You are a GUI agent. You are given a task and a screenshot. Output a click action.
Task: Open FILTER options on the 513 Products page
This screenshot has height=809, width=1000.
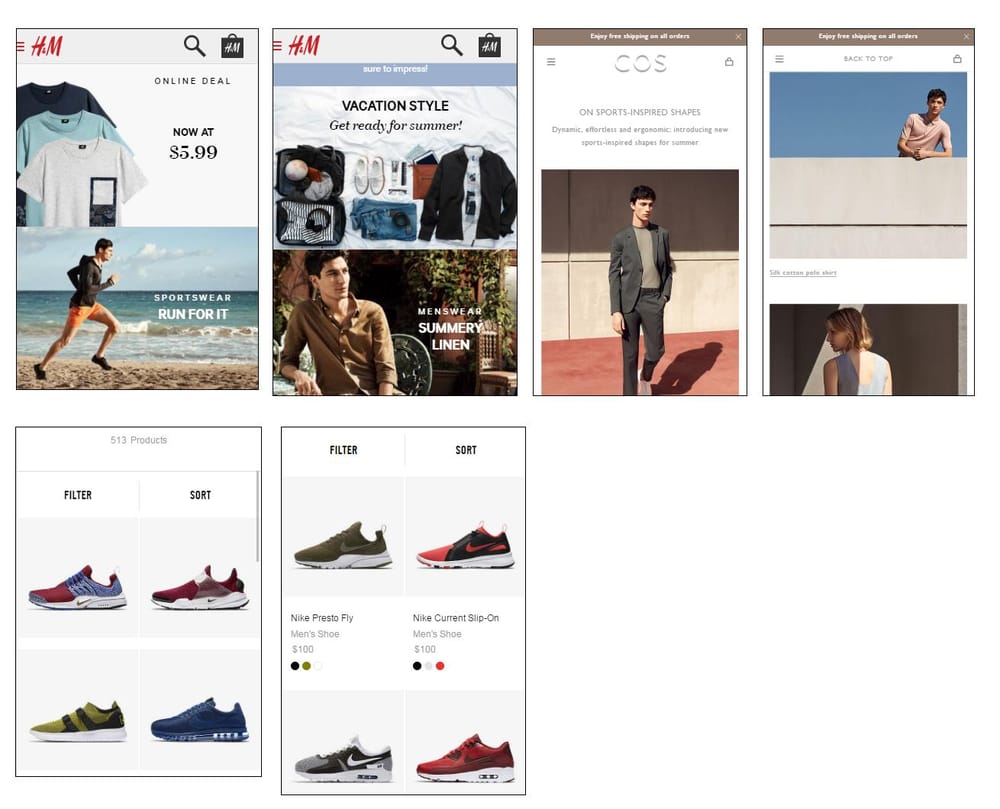click(x=76, y=494)
